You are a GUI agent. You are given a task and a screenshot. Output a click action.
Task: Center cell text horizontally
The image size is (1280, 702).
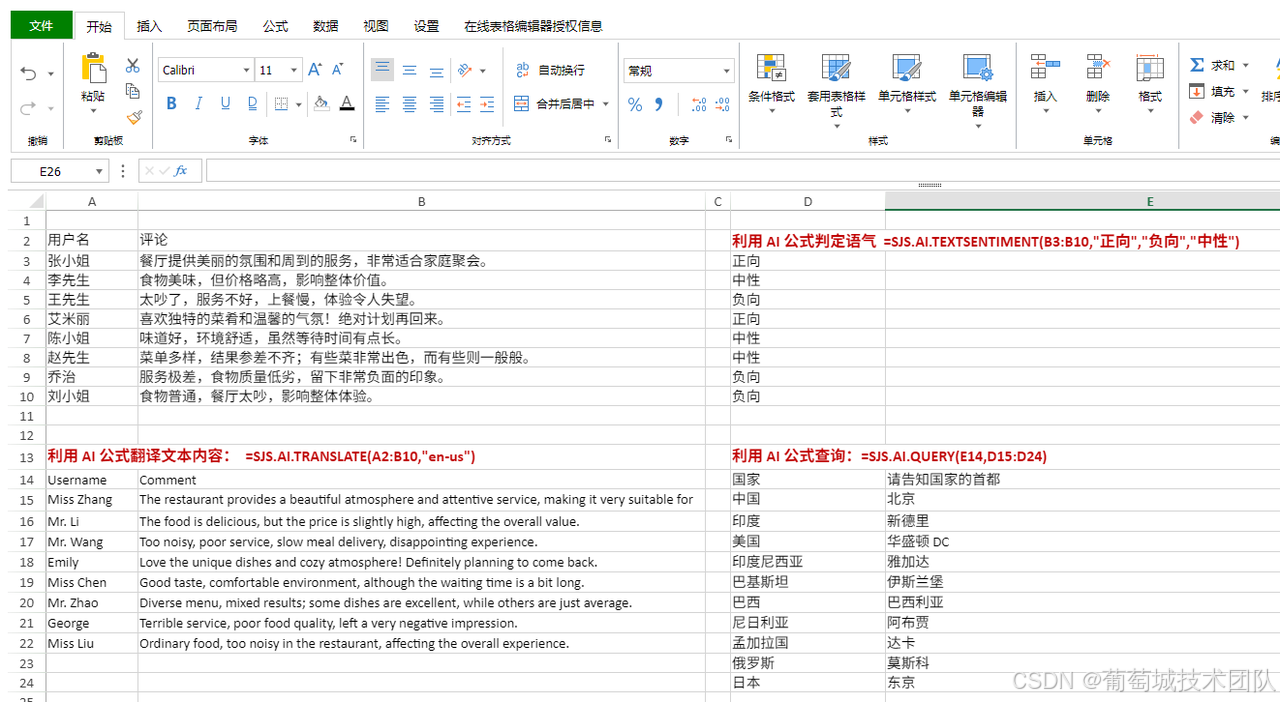[x=410, y=104]
